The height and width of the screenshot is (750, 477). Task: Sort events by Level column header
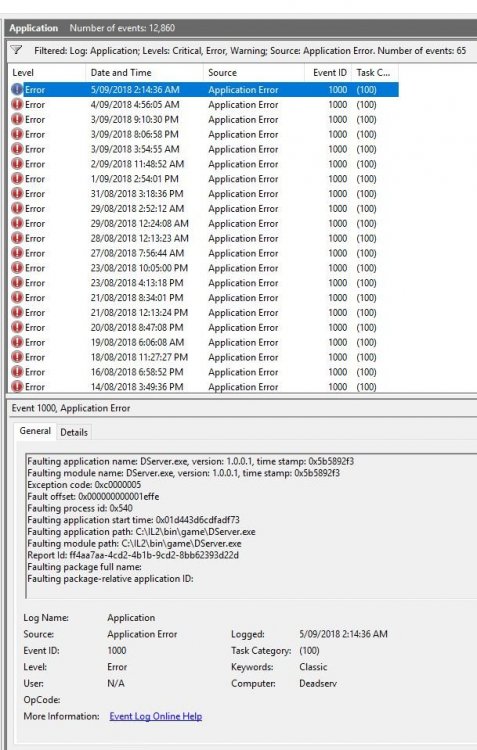point(47,73)
